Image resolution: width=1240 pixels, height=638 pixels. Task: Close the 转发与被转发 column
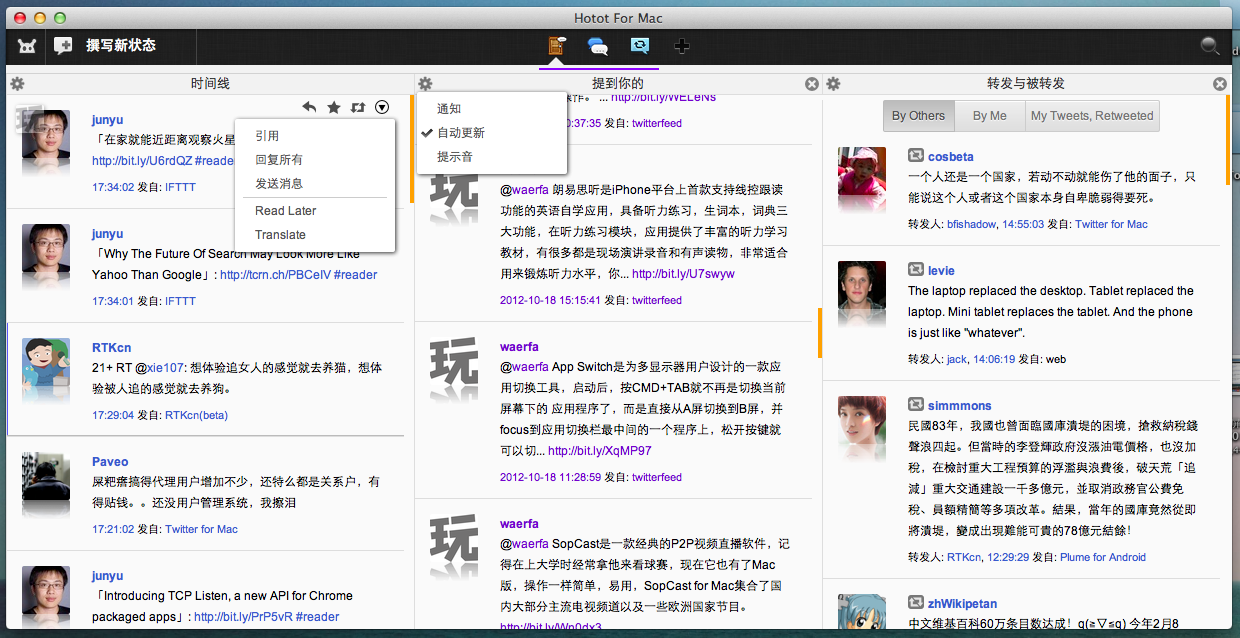(x=1220, y=84)
